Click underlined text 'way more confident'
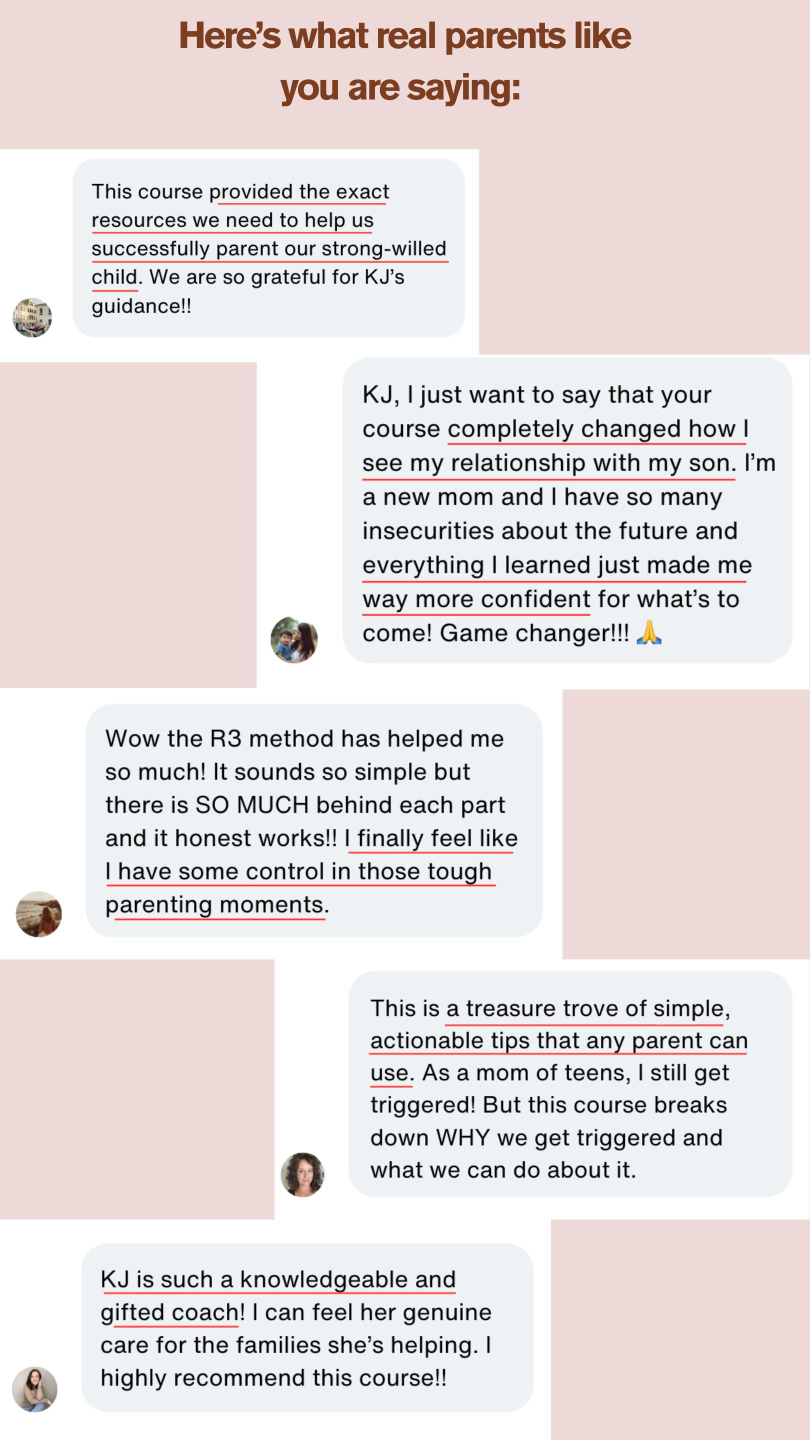 (476, 599)
